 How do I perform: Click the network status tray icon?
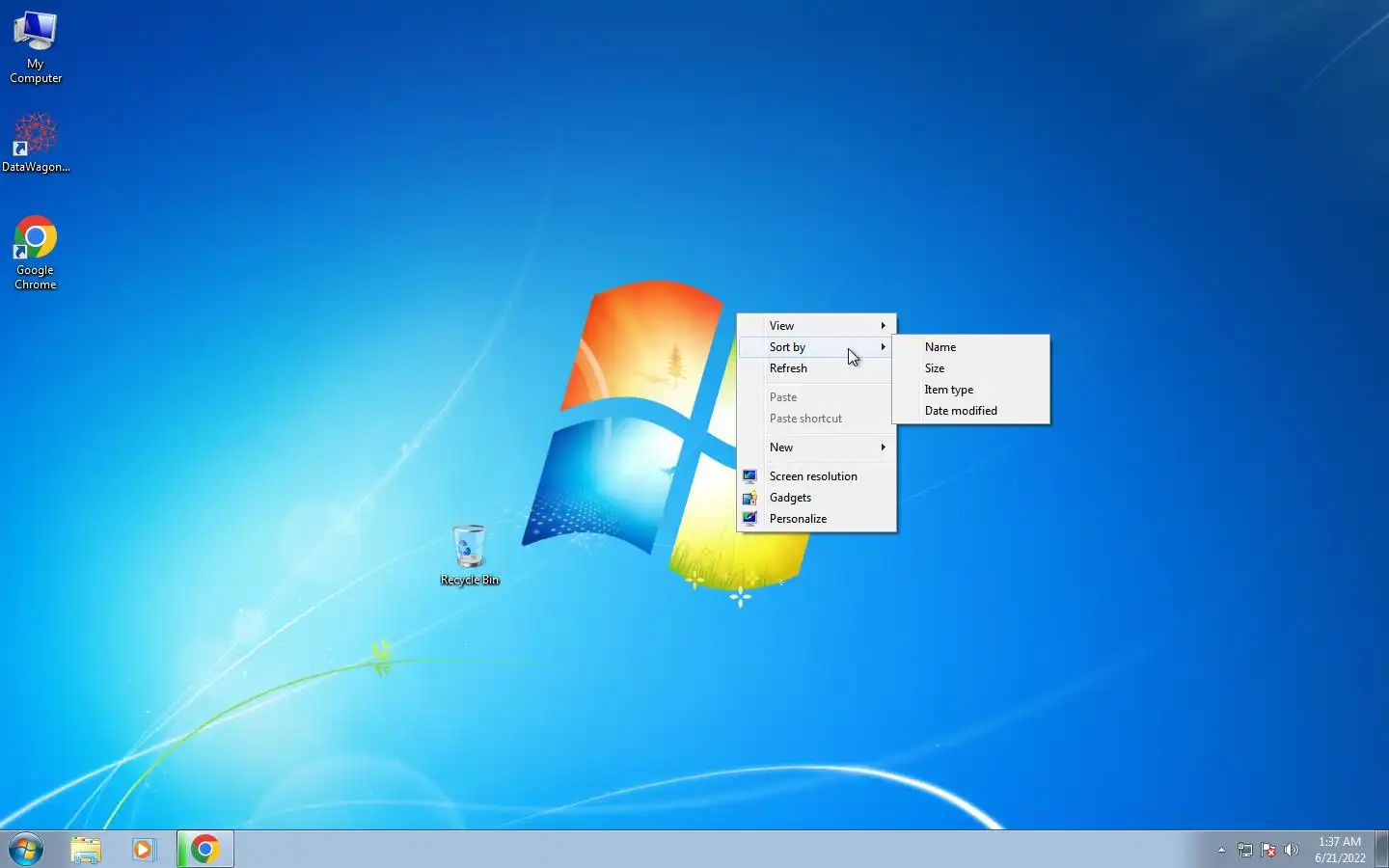click(x=1245, y=851)
